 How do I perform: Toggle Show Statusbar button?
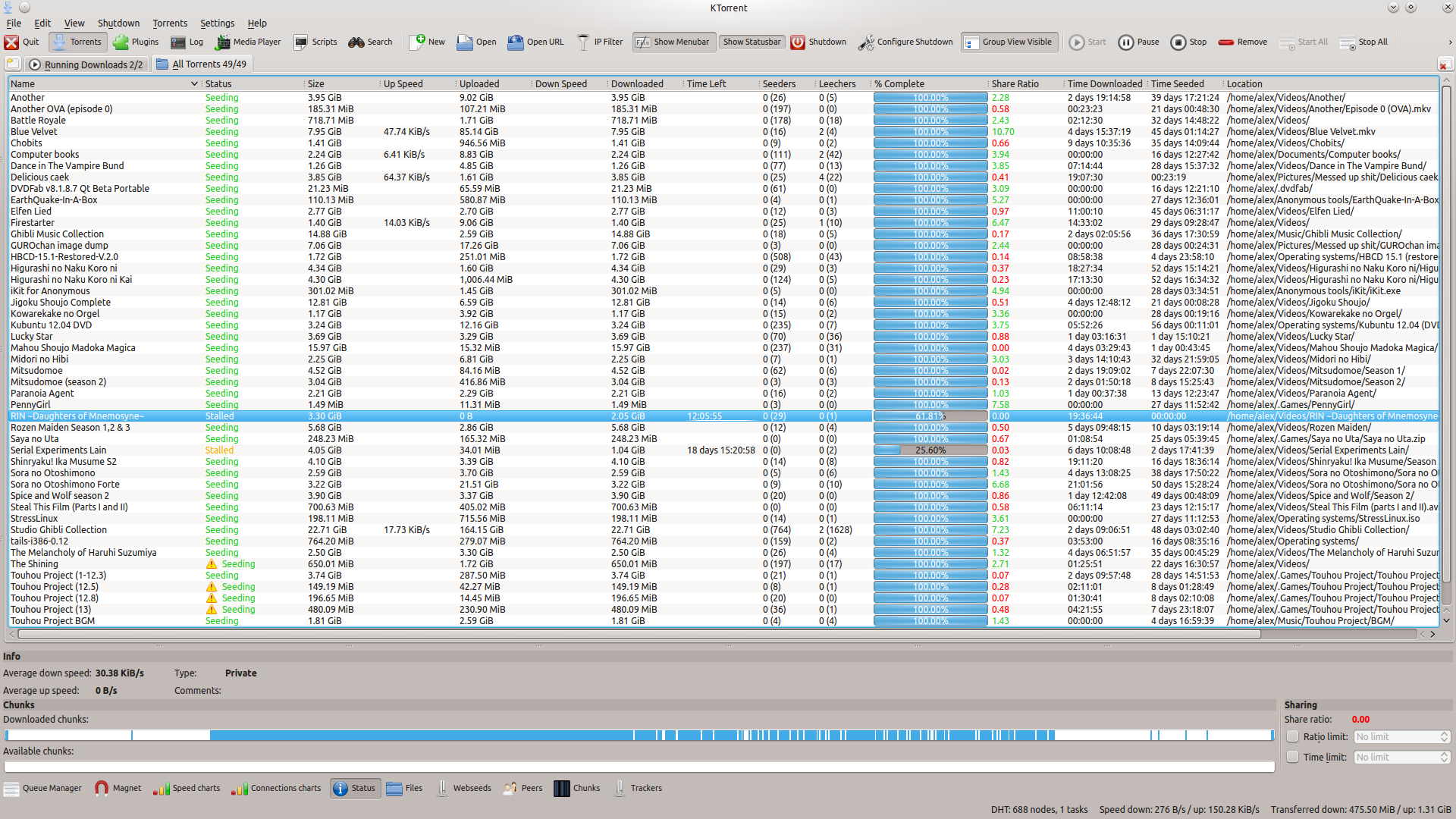(752, 42)
